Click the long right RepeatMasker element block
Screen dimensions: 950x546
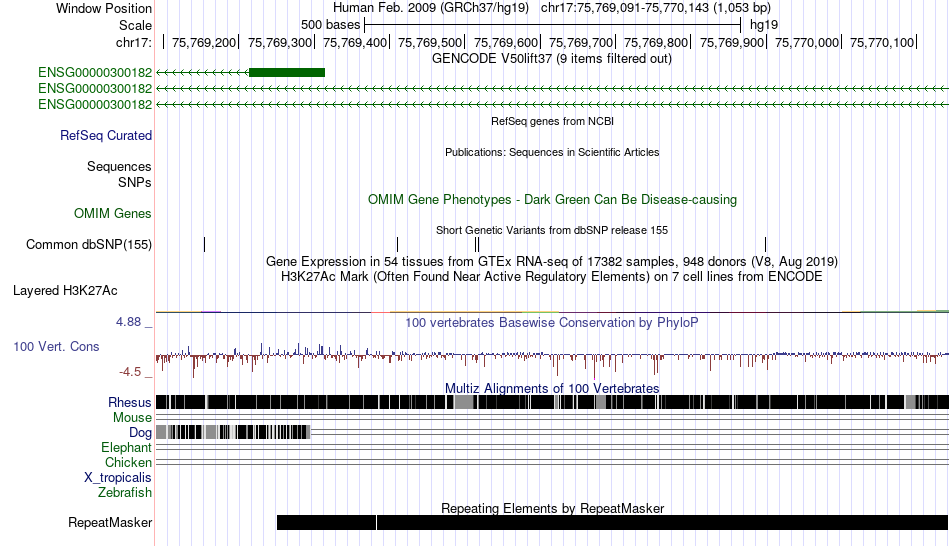(x=663, y=522)
